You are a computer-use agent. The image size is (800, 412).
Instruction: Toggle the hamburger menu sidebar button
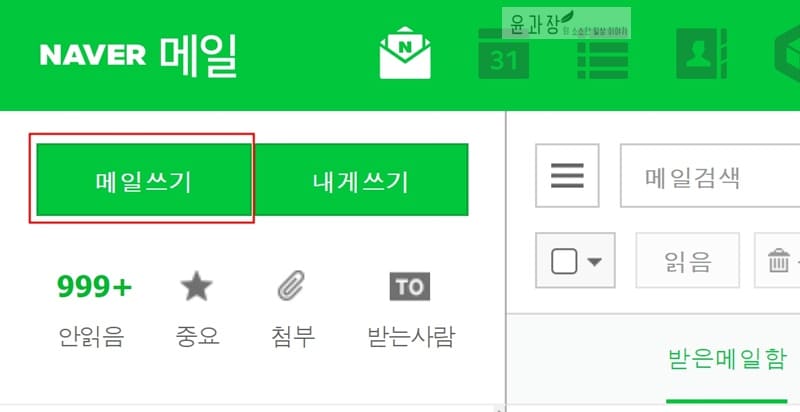pos(567,175)
